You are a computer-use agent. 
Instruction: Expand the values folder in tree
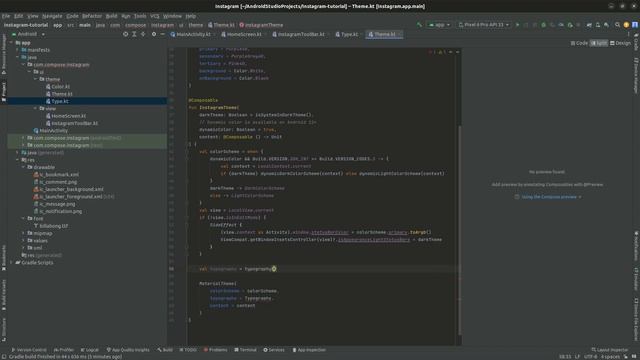[24, 240]
